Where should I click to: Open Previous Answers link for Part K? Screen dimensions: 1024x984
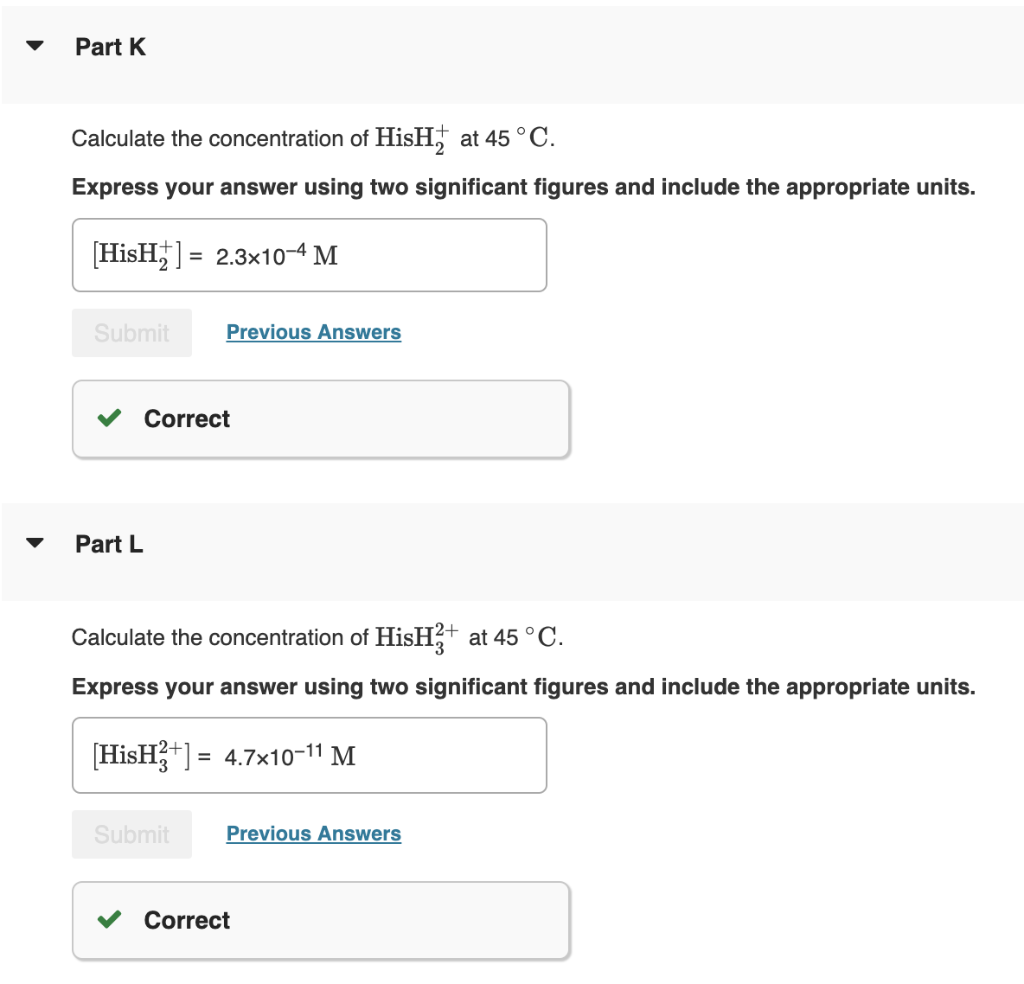(x=313, y=332)
